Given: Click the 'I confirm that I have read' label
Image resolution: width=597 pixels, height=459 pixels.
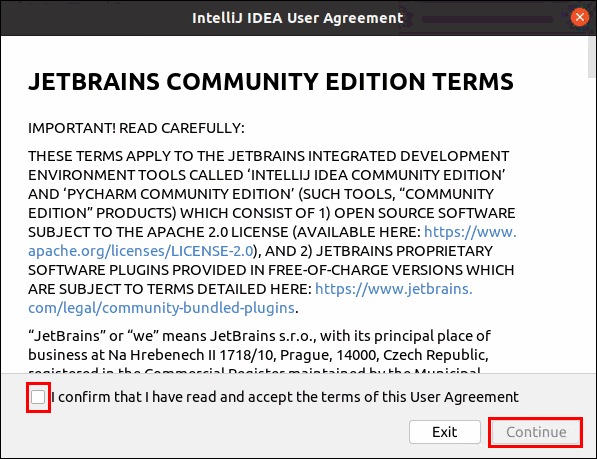Looking at the screenshot, I should tap(284, 397).
